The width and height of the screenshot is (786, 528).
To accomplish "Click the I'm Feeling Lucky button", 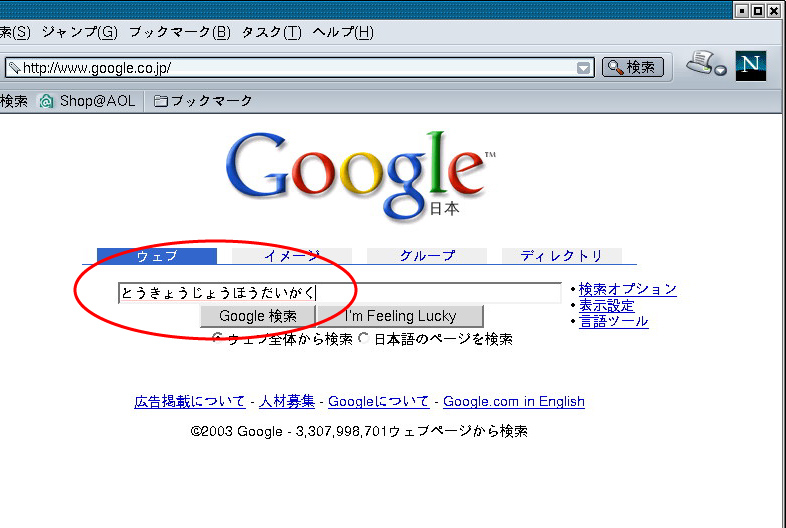I will 401,316.
